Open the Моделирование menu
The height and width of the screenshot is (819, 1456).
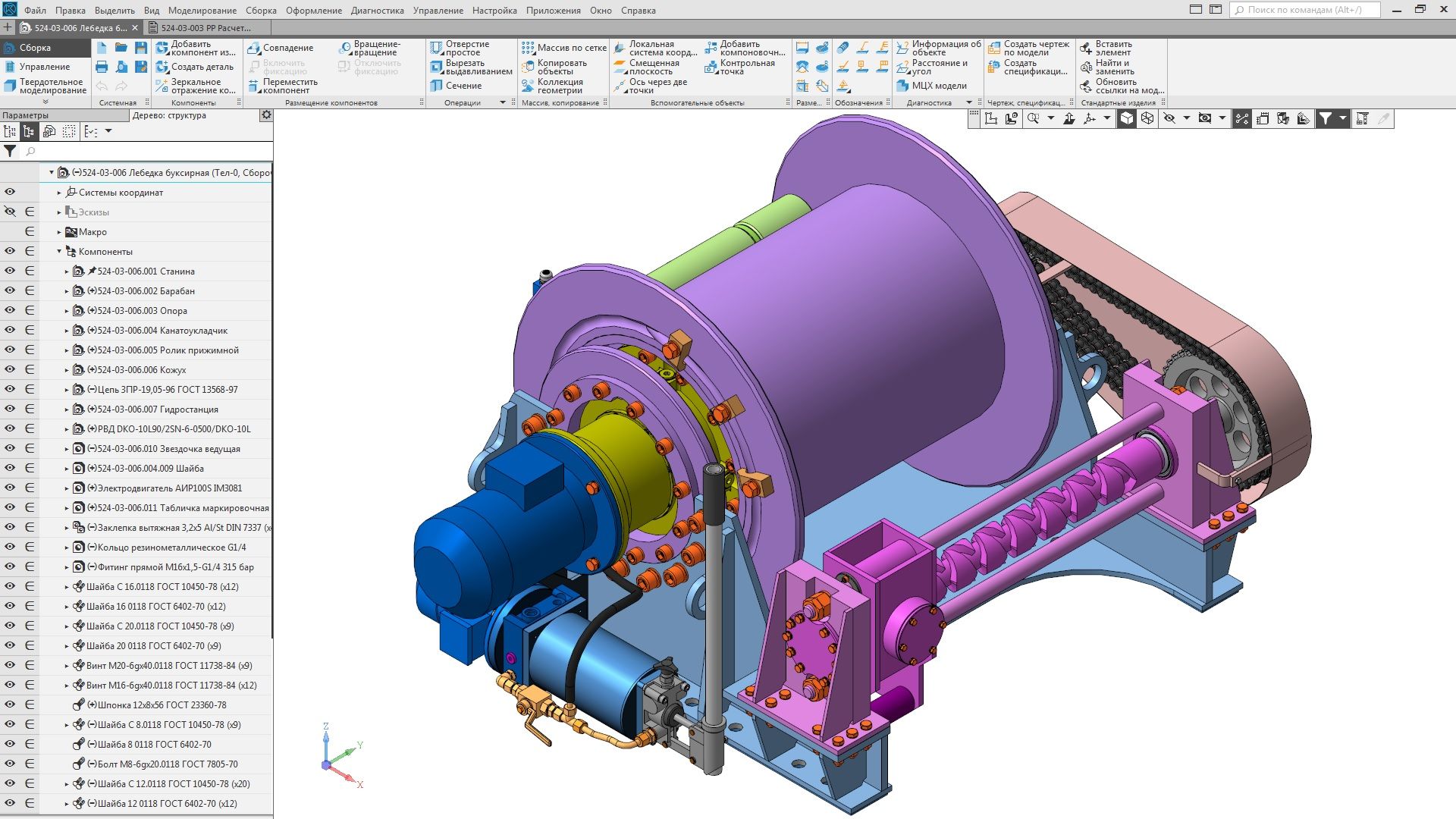[202, 11]
